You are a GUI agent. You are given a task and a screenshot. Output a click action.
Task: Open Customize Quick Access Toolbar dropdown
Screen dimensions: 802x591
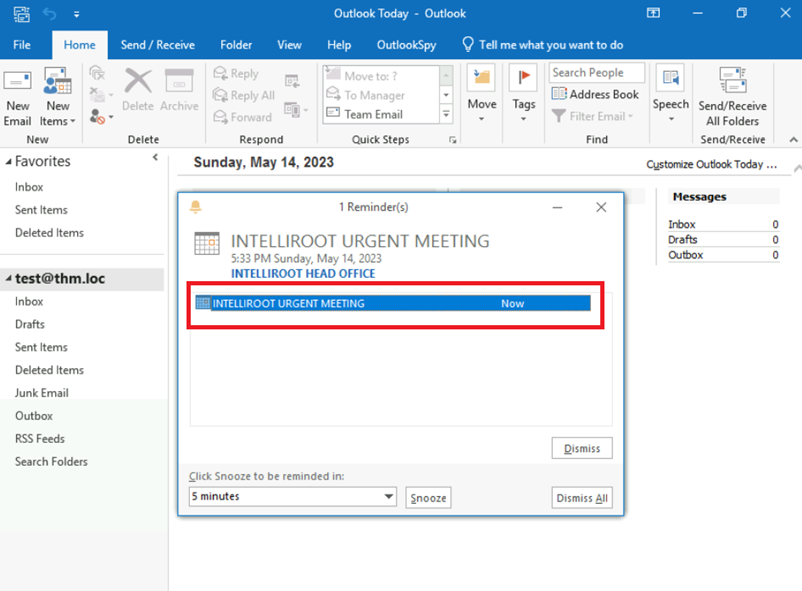[x=76, y=14]
